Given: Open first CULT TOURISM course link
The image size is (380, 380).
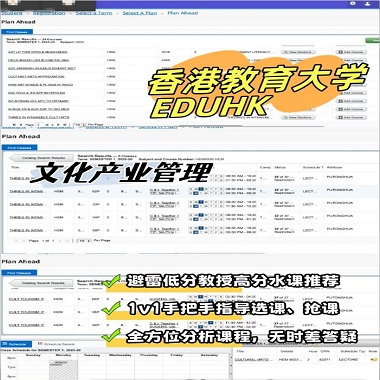Looking at the screenshot, I should (x=27, y=299).
